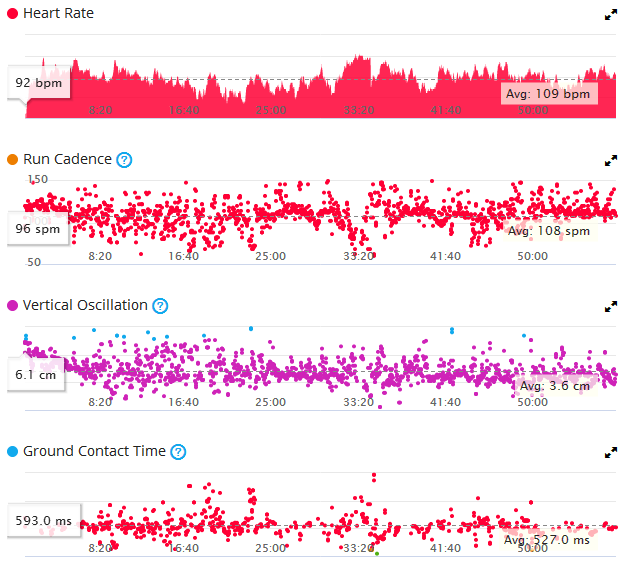
Task: Expand the Heart Rate chart to fullscreen
Action: pyautogui.click(x=610, y=15)
